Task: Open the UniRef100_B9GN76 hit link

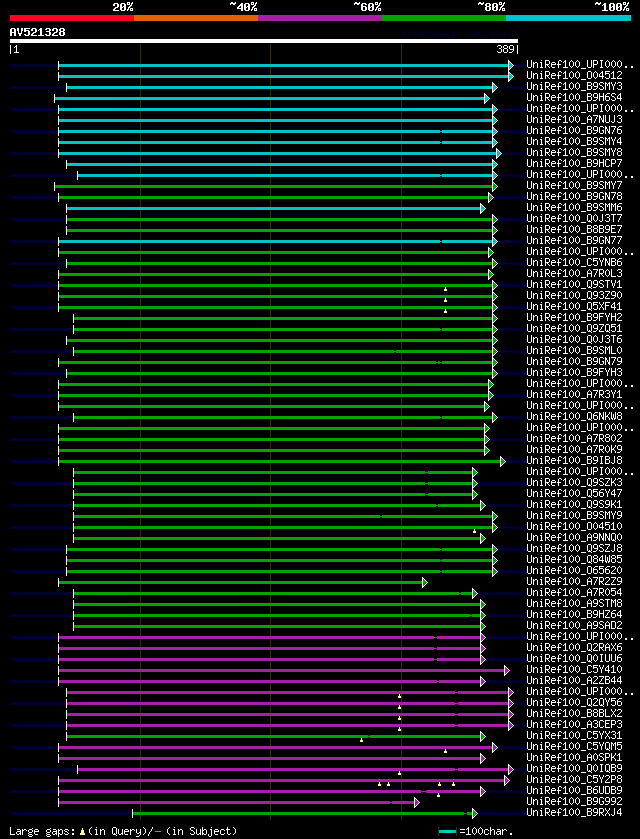Action: coord(574,131)
